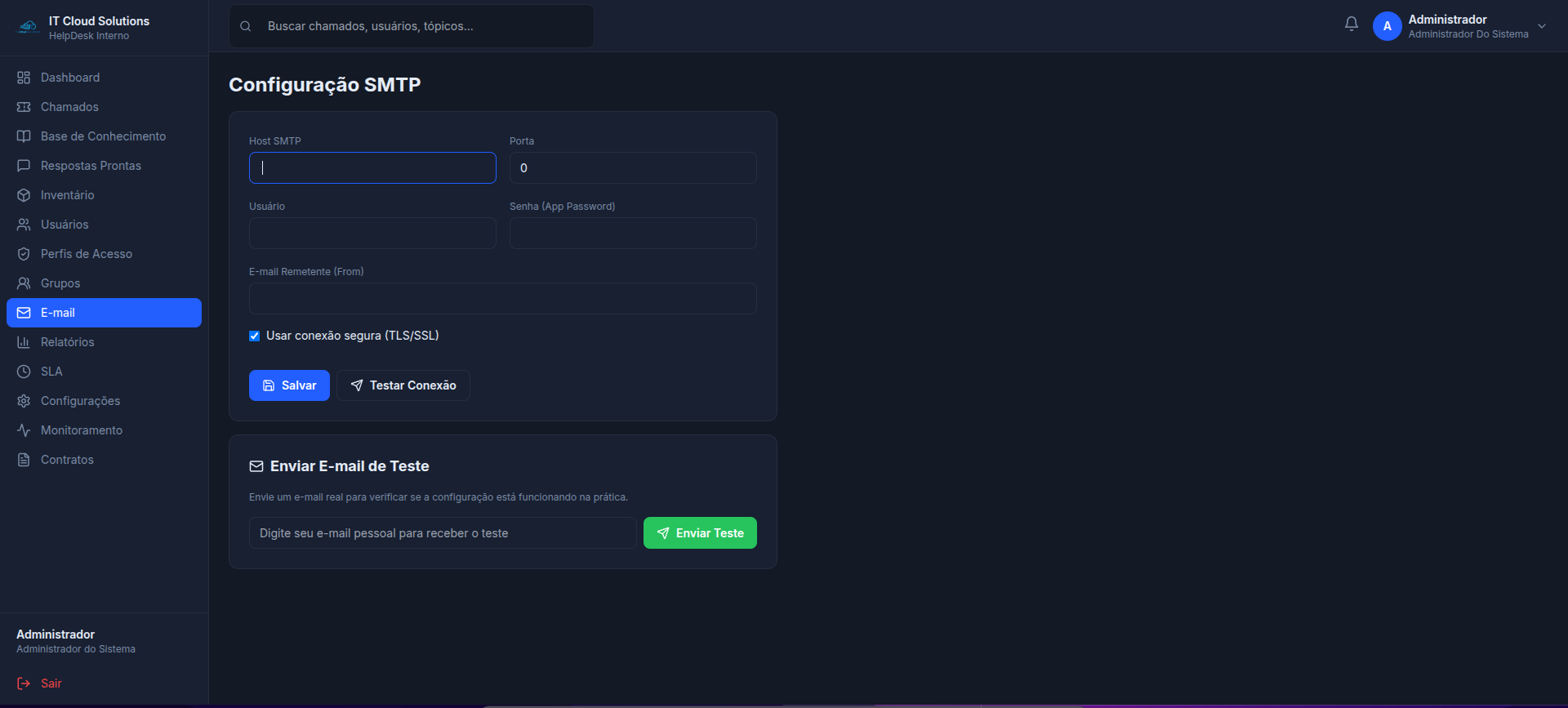
Task: Click the Relatórios chart icon
Action: (x=24, y=342)
